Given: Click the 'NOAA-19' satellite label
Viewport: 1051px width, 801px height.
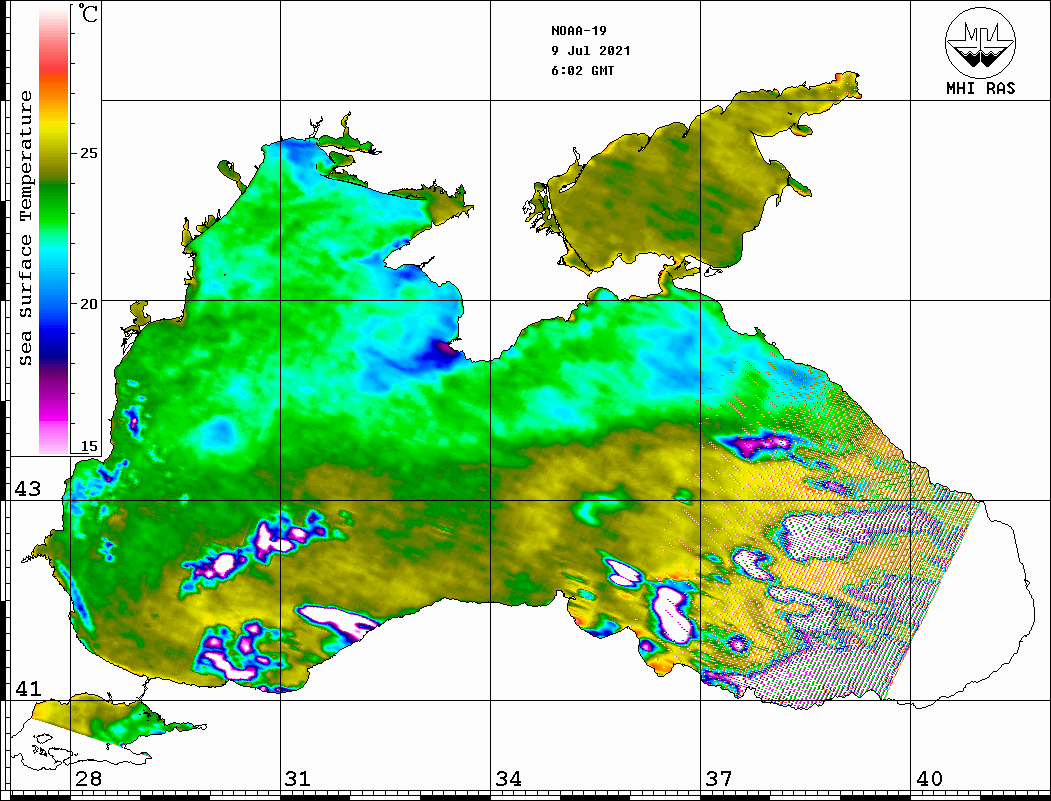Looking at the screenshot, I should tap(578, 31).
